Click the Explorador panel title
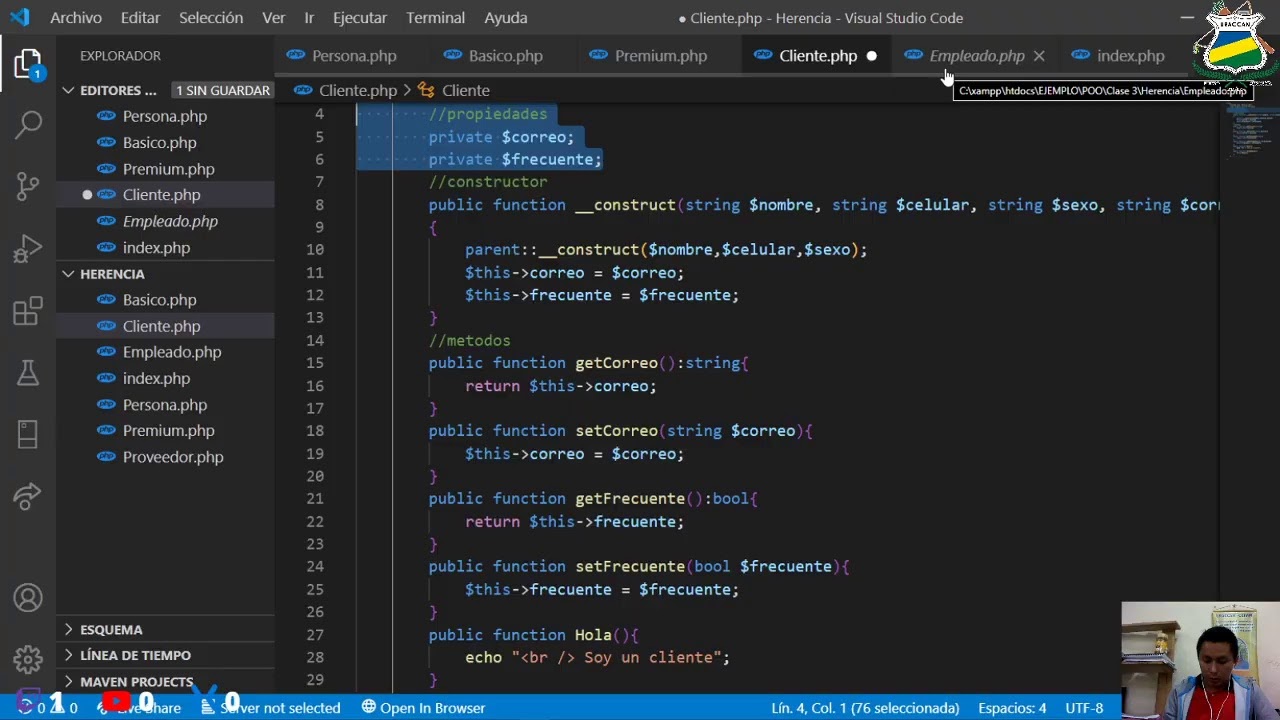Image resolution: width=1280 pixels, height=720 pixels. coord(120,56)
